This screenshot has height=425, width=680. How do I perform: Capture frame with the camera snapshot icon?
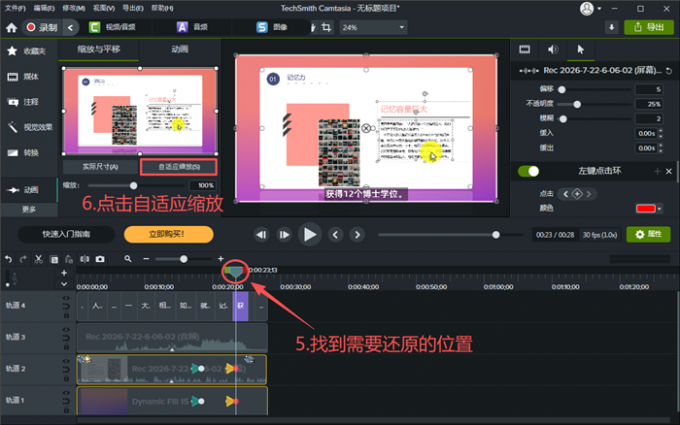click(x=100, y=259)
